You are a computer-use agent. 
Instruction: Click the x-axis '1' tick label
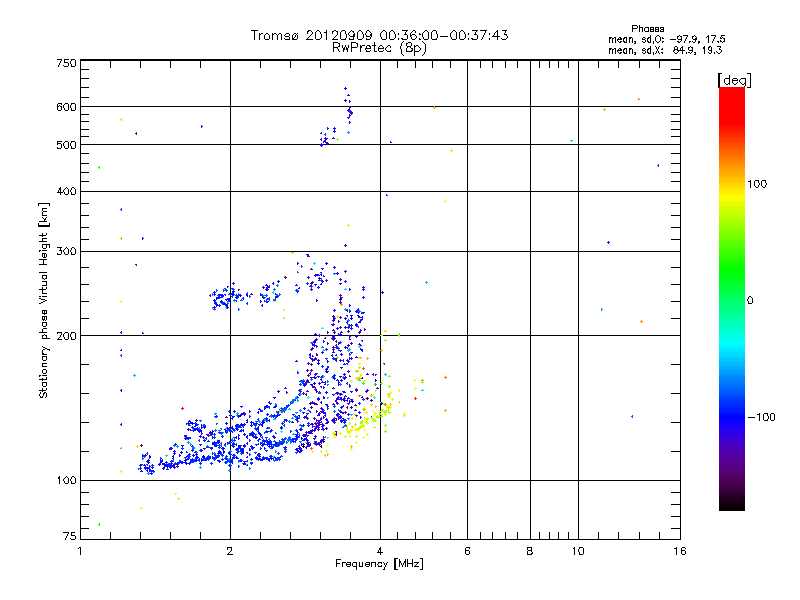click(x=80, y=551)
